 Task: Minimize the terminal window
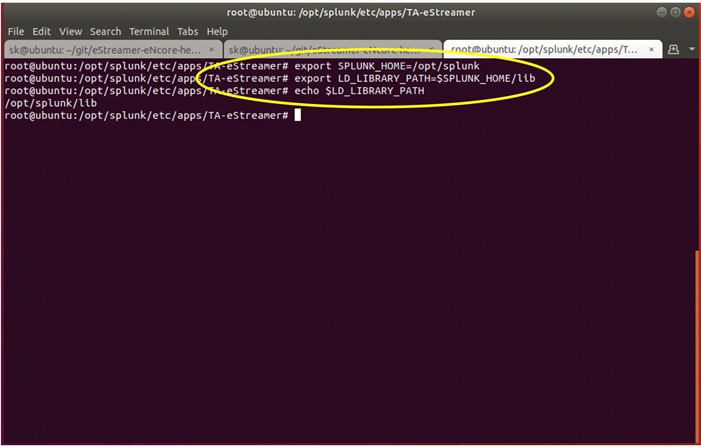pos(662,12)
